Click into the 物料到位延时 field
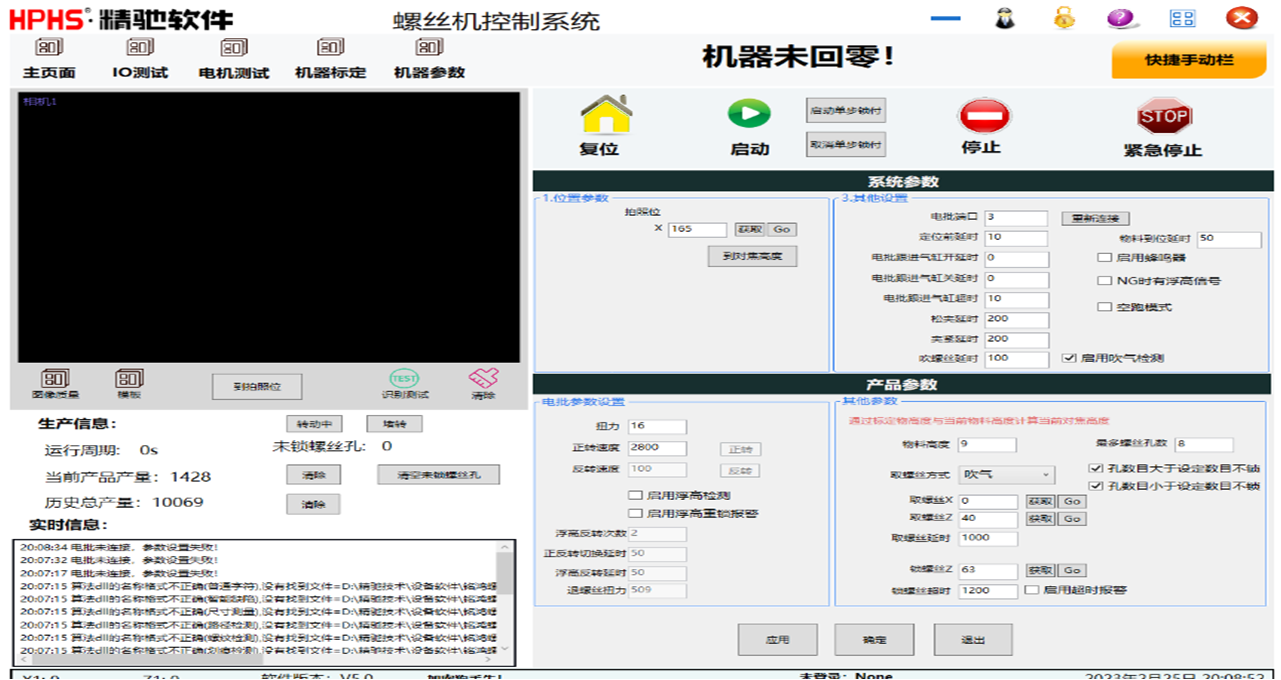The image size is (1281, 680). [1228, 239]
